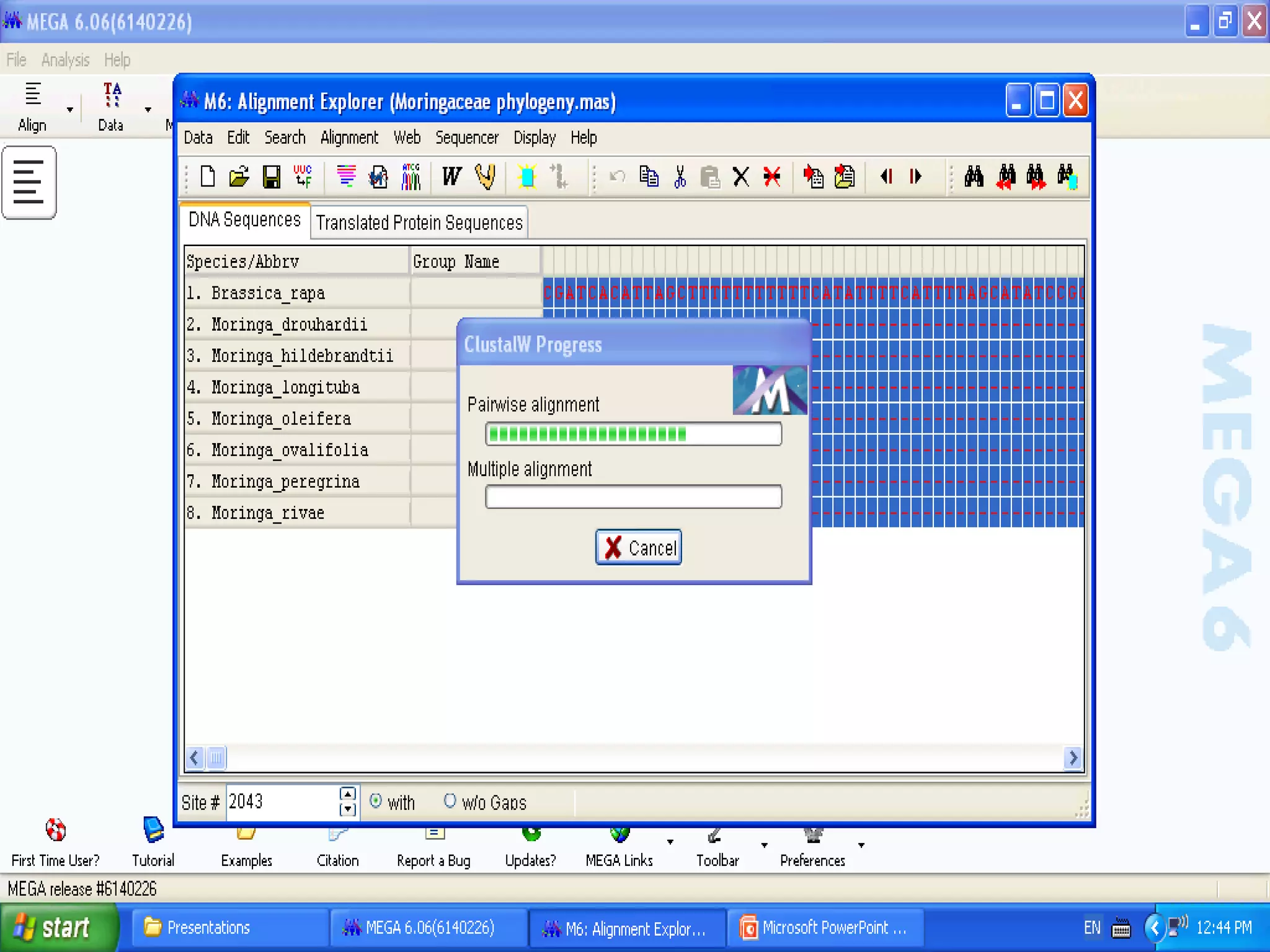This screenshot has height=952, width=1270.
Task: Click the scroll right arrow
Action: tap(1073, 757)
